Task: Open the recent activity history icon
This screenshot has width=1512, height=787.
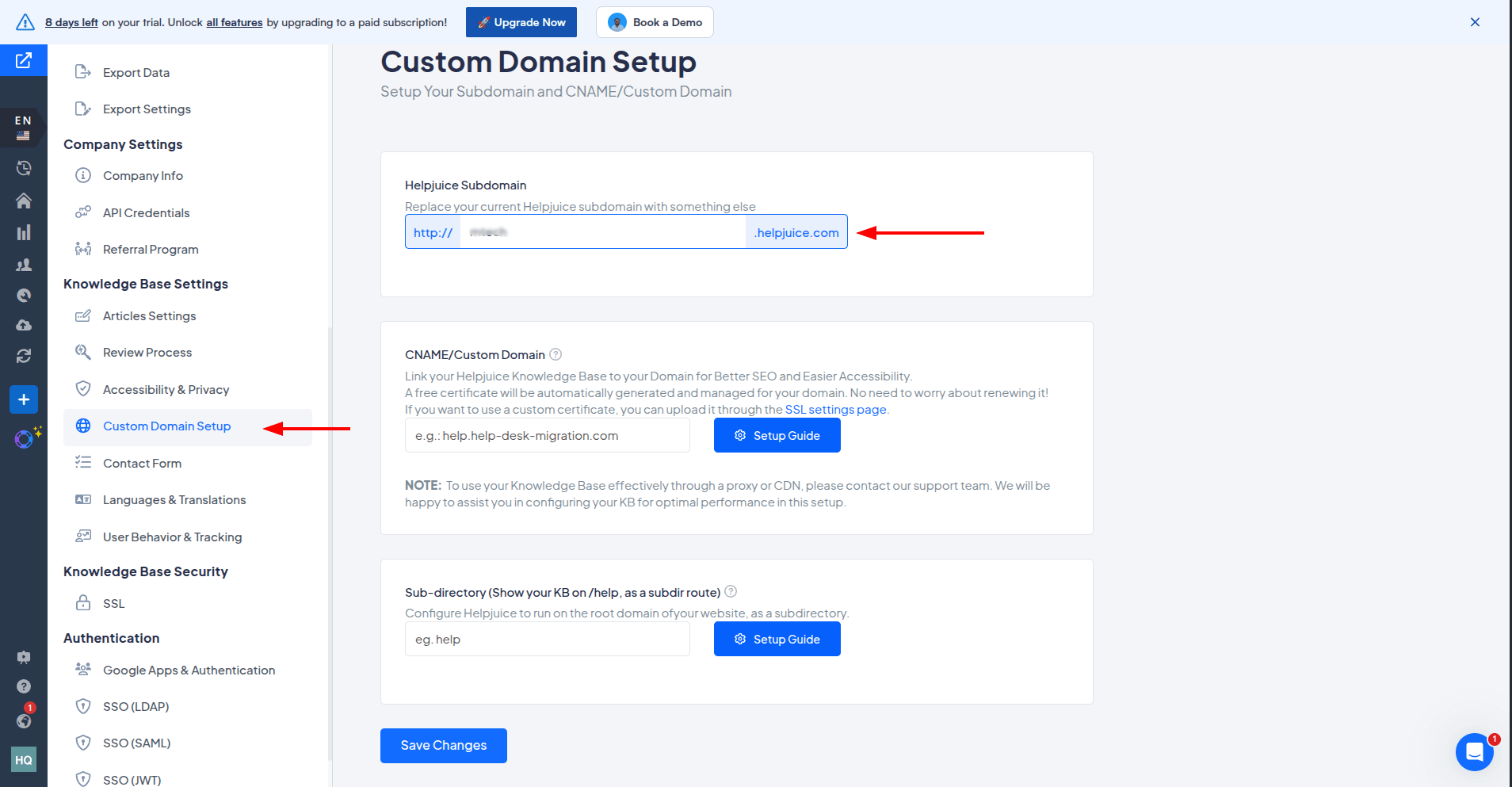Action: coord(24,168)
